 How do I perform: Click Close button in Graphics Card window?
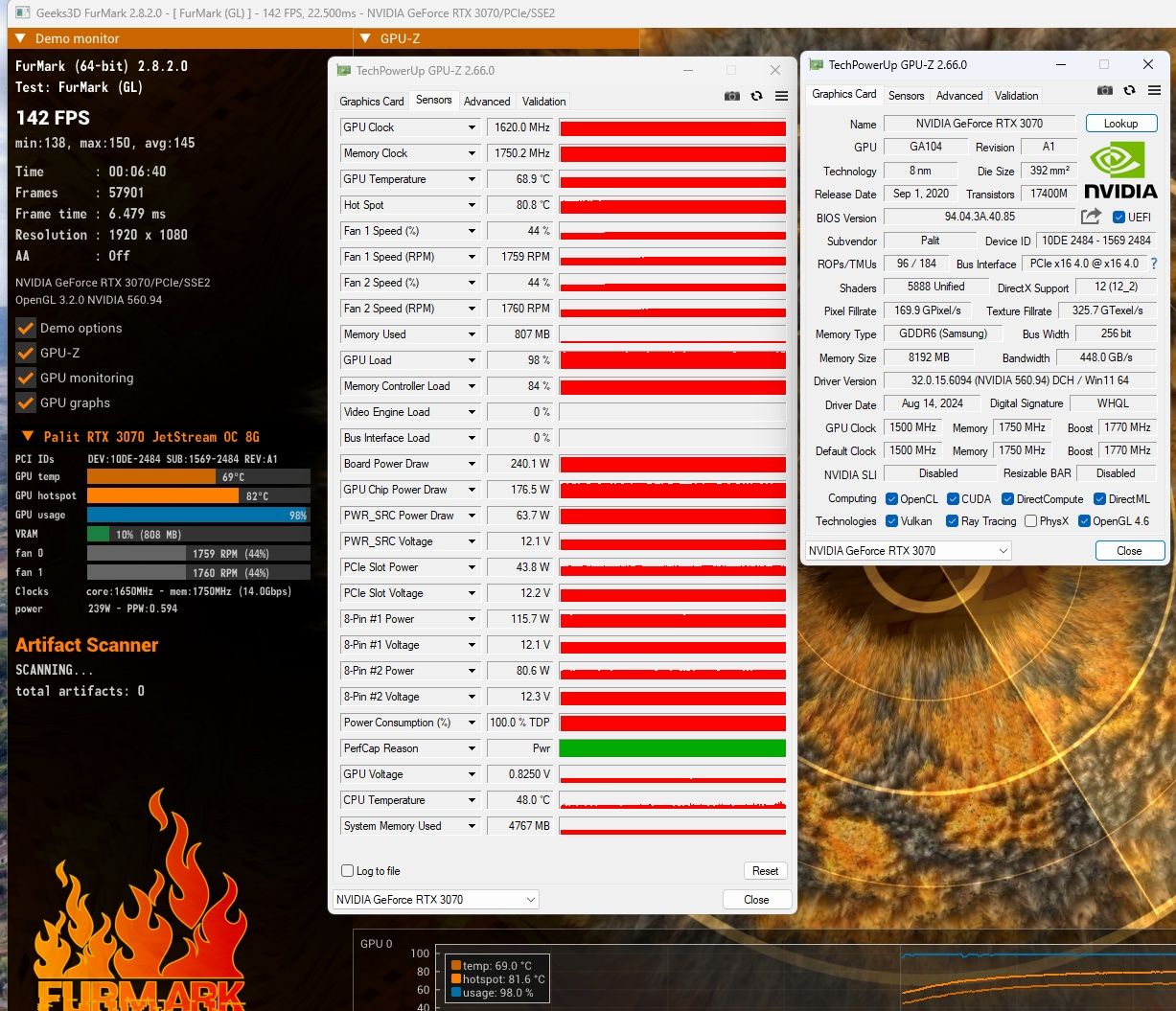[x=1129, y=551]
